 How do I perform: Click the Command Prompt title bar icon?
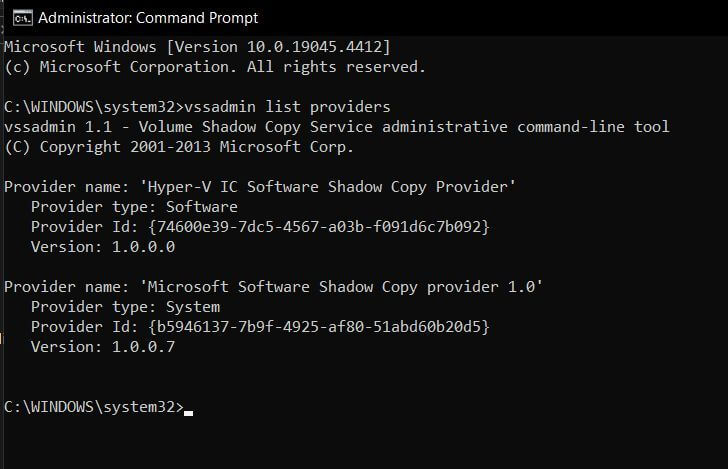click(23, 18)
